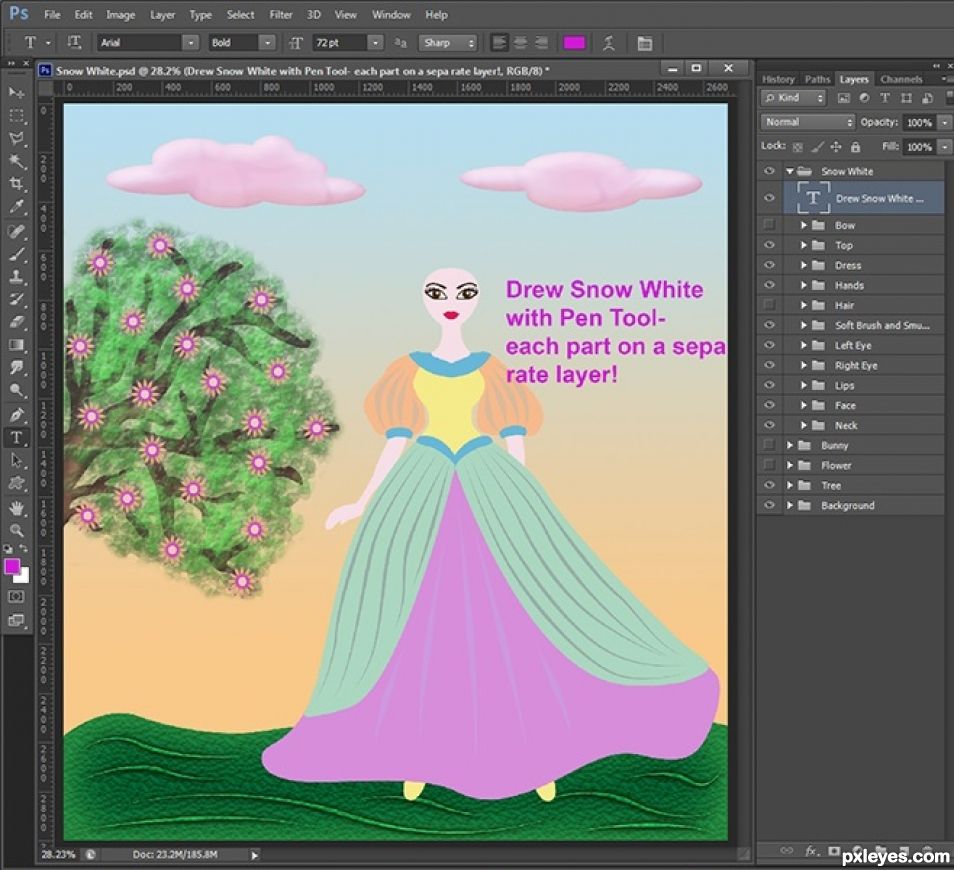Toggle Quick Mask mode
The image size is (954, 870).
click(16, 596)
